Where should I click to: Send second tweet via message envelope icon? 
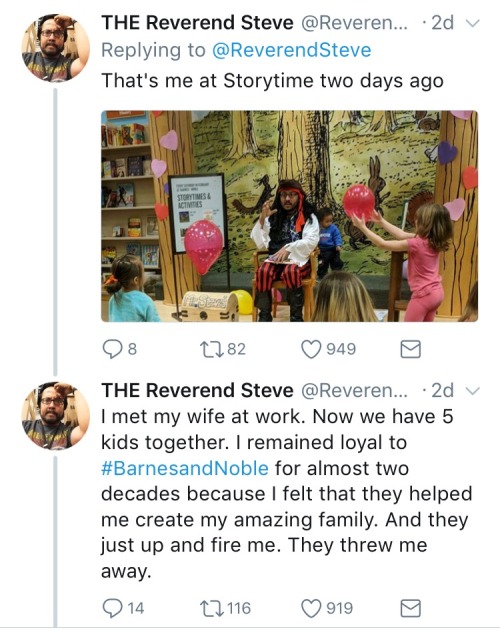(x=410, y=608)
